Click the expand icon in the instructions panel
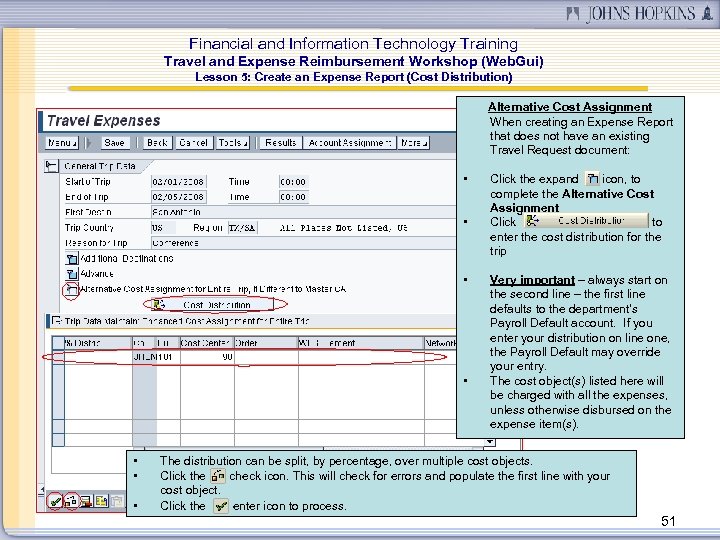Screen dimensions: 720x540 [x=592, y=178]
